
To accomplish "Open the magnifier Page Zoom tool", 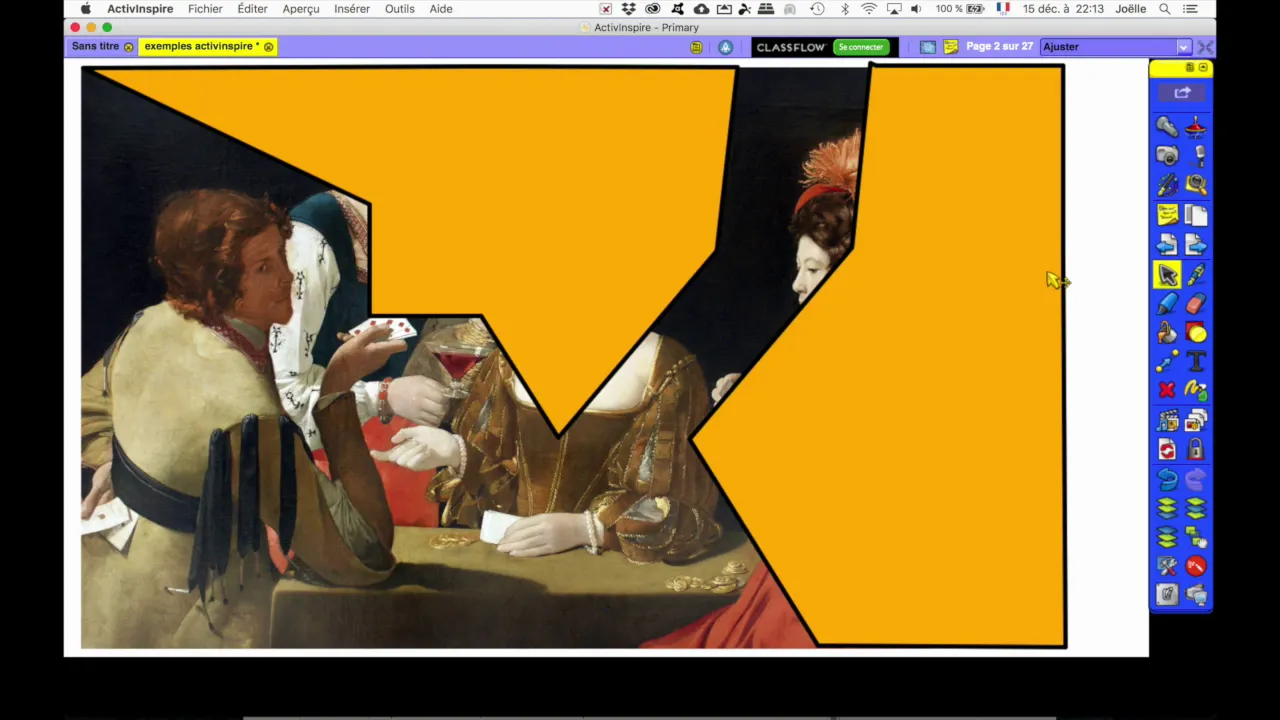I will (x=1196, y=185).
